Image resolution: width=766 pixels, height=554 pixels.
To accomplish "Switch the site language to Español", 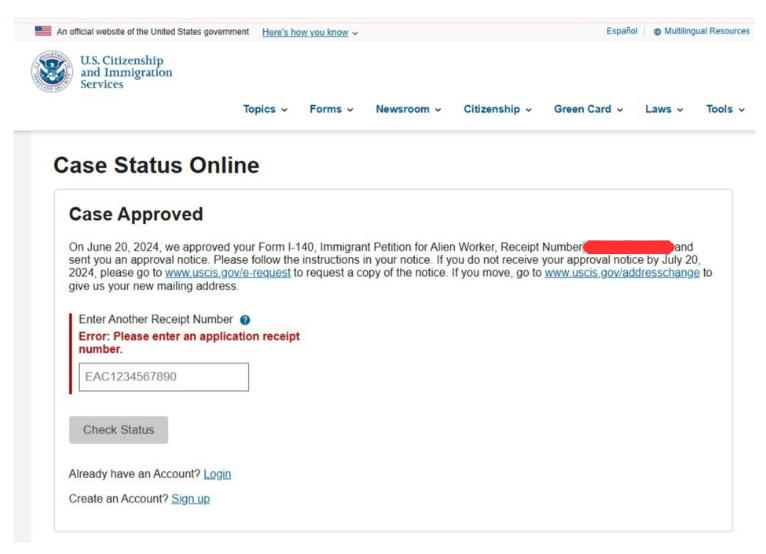I will point(621,32).
